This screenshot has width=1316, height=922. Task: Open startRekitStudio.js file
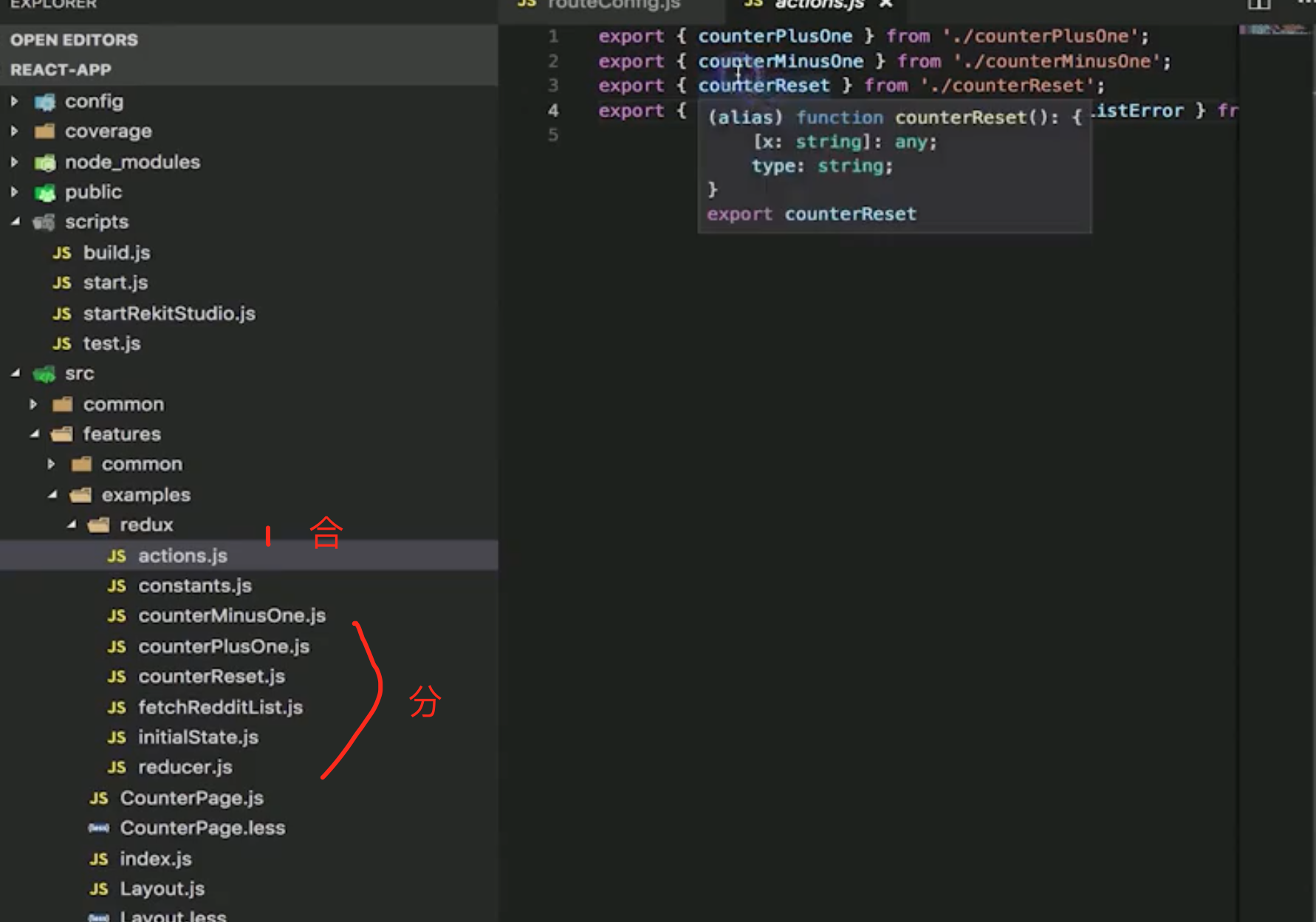[x=169, y=314]
